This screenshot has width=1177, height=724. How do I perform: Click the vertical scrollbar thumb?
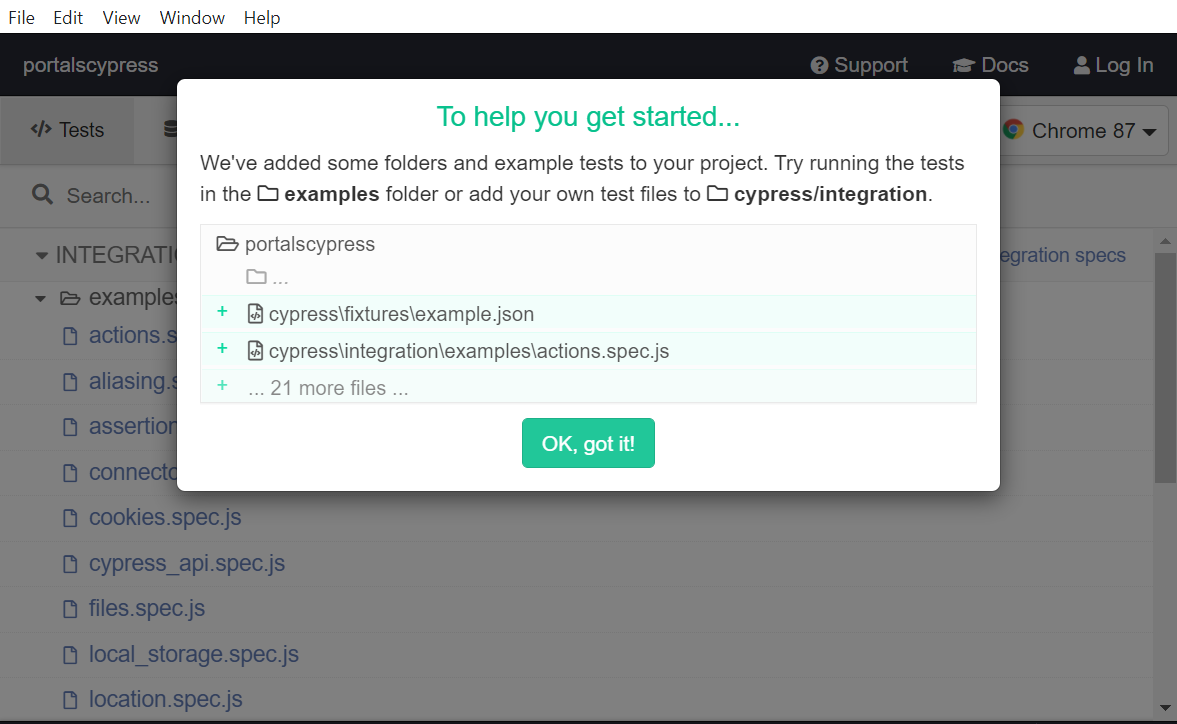click(x=1165, y=368)
